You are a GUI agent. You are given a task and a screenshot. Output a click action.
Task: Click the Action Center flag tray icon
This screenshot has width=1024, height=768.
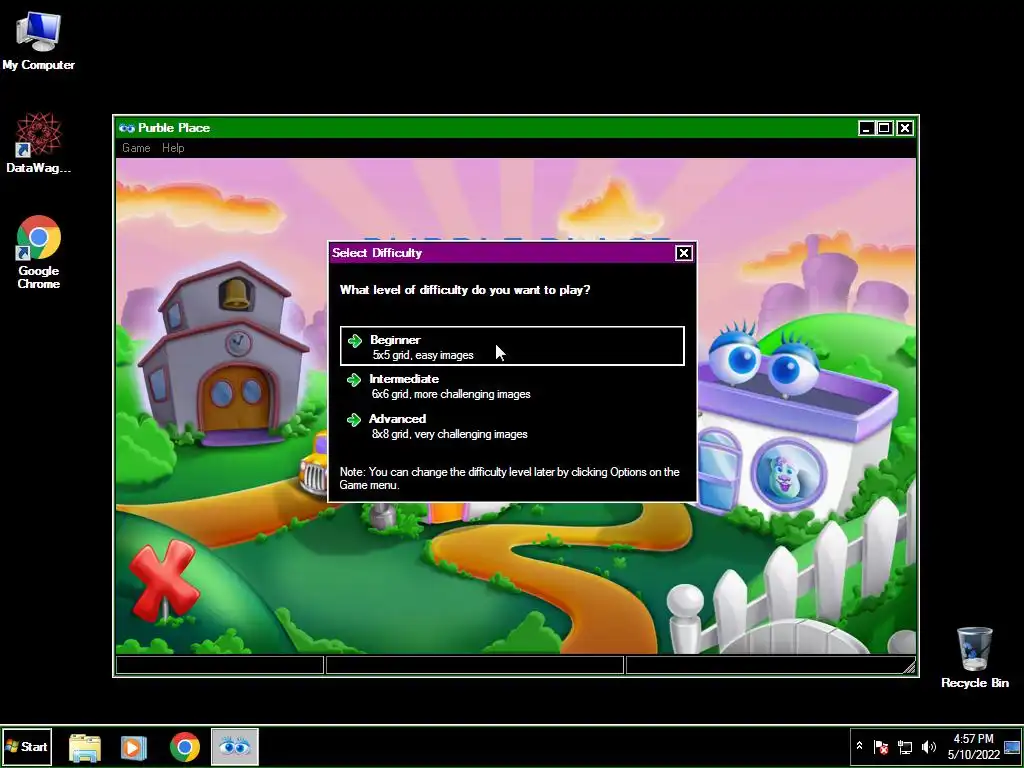pos(880,746)
